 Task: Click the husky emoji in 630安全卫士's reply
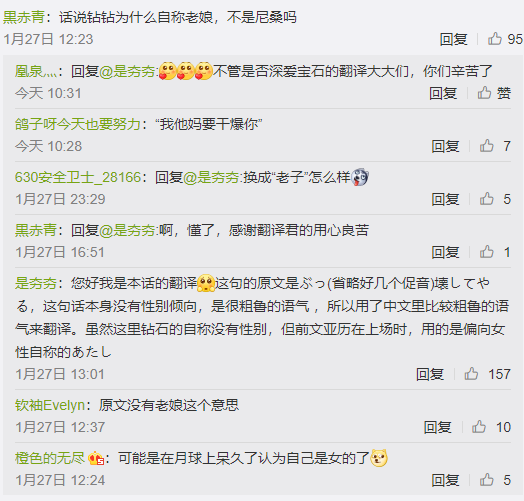pyautogui.click(x=360, y=177)
